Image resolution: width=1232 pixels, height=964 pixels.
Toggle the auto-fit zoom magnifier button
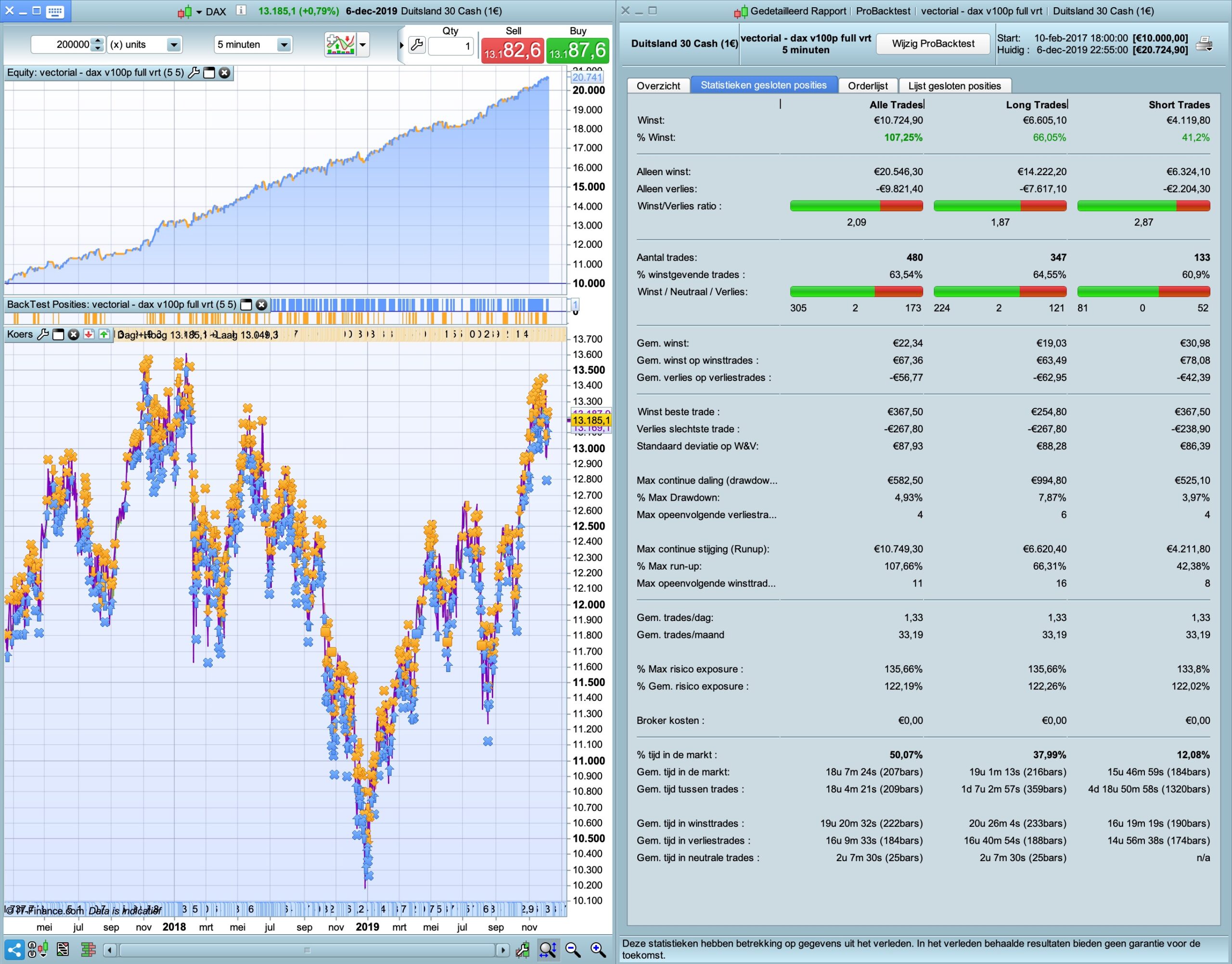pyautogui.click(x=548, y=950)
